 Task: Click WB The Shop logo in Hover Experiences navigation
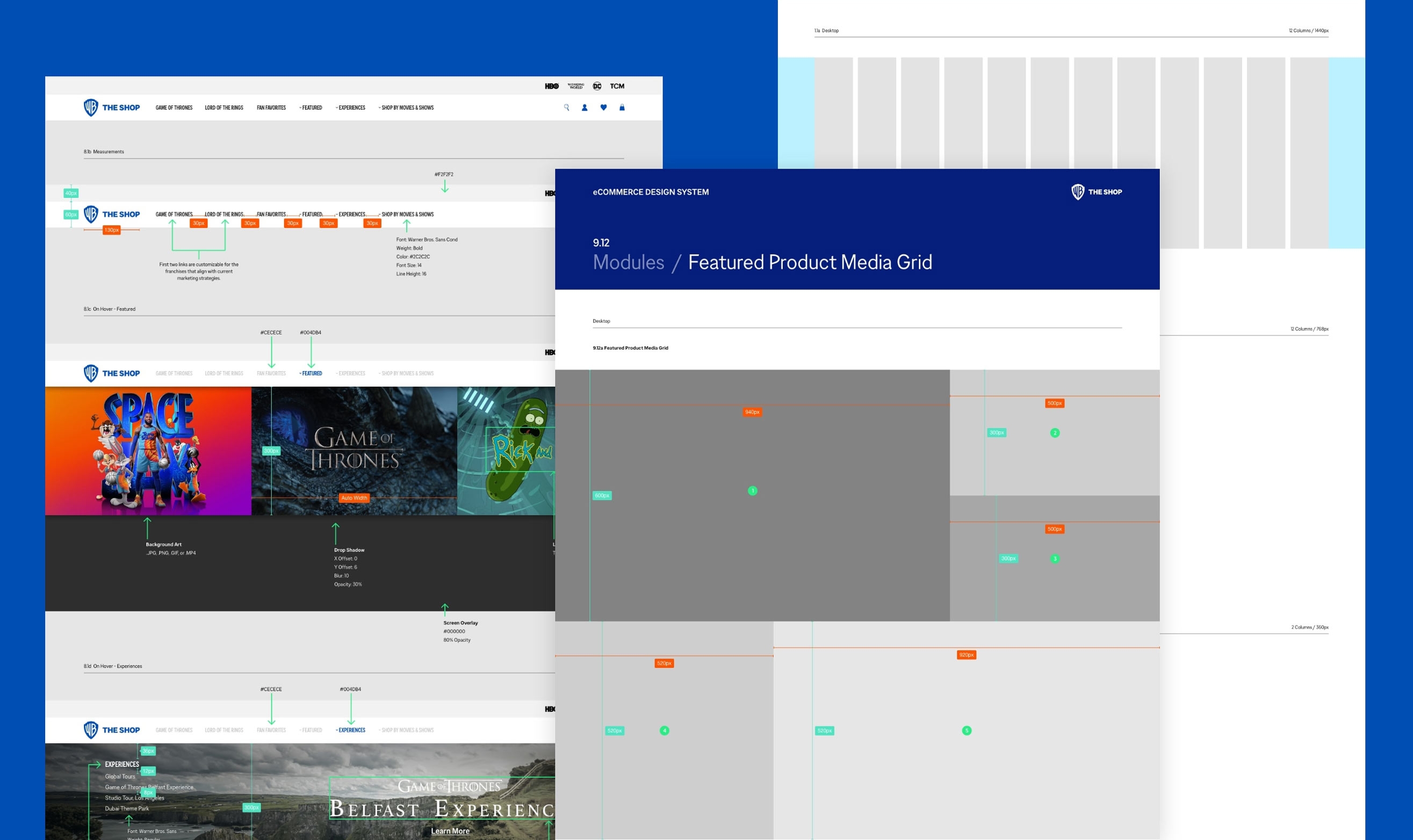tap(112, 729)
